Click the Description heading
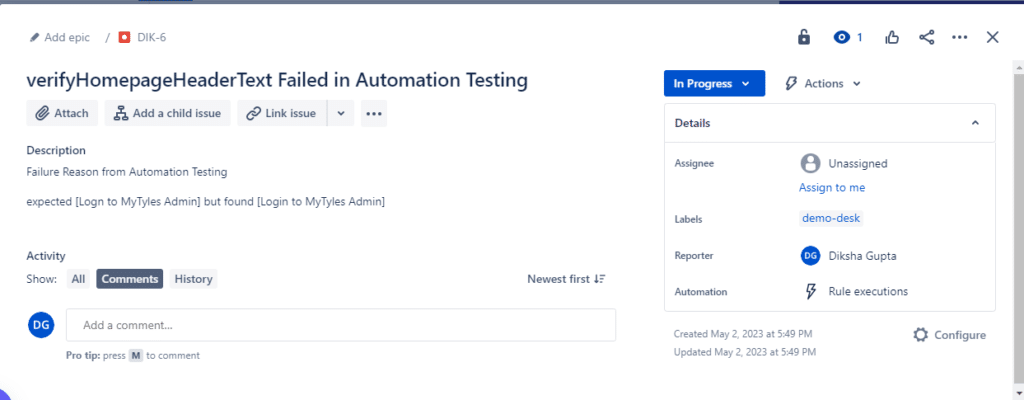Image resolution: width=1024 pixels, height=400 pixels. [56, 150]
